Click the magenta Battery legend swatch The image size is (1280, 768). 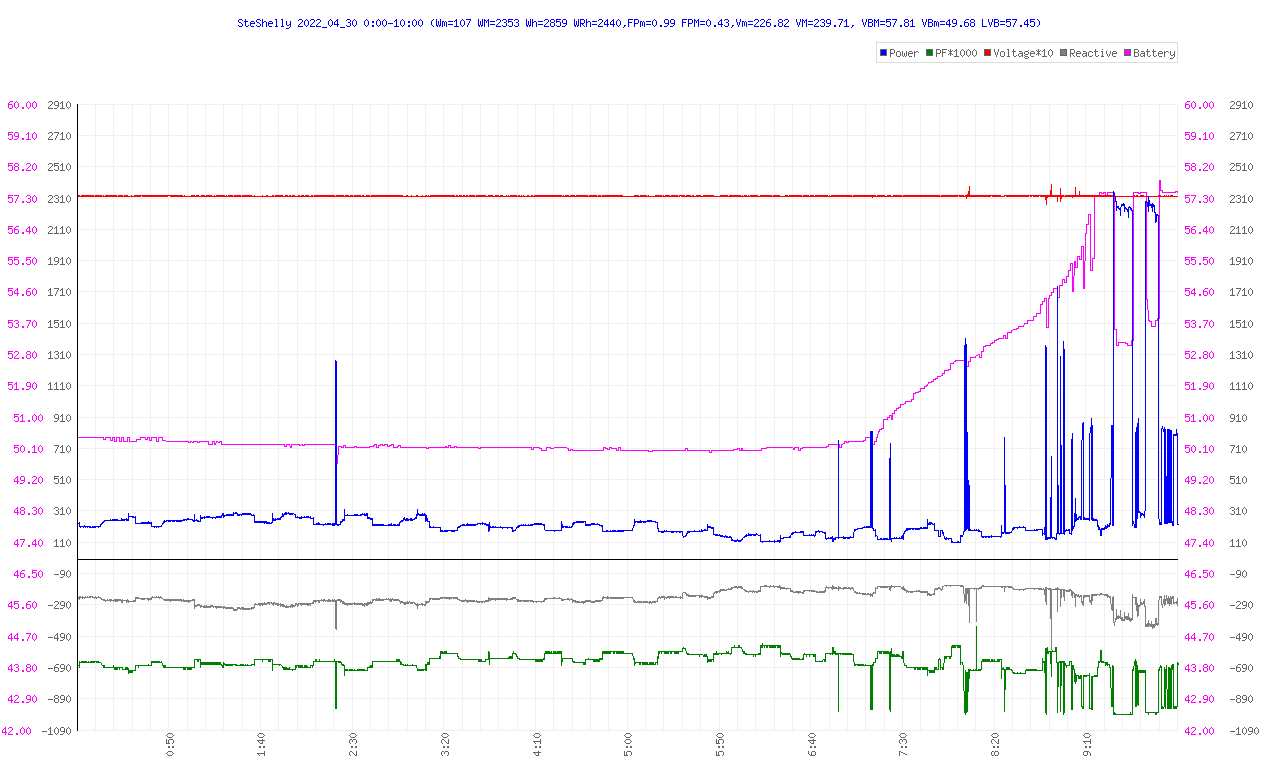(1128, 53)
